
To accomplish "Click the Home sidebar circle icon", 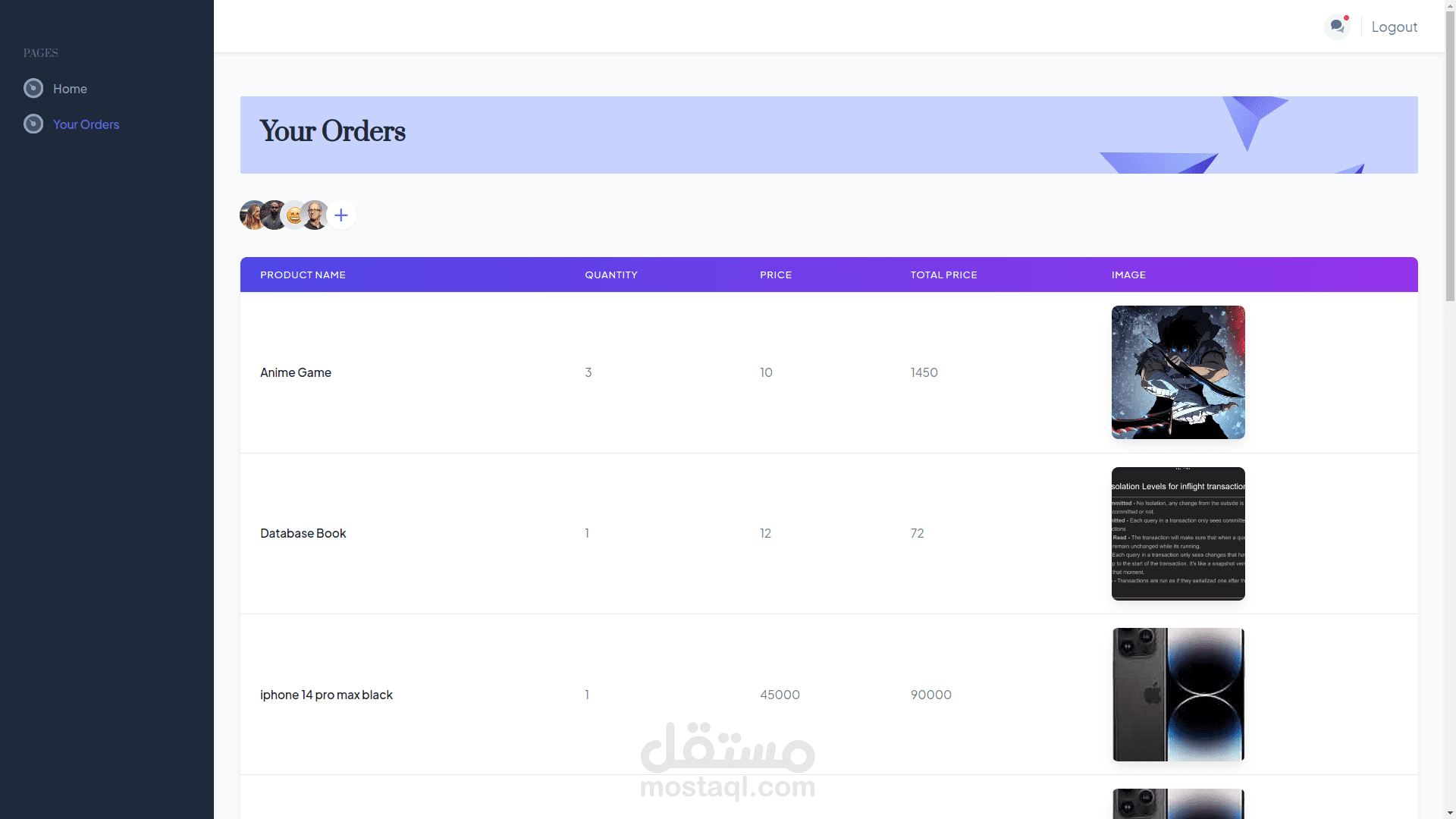I will [x=33, y=89].
